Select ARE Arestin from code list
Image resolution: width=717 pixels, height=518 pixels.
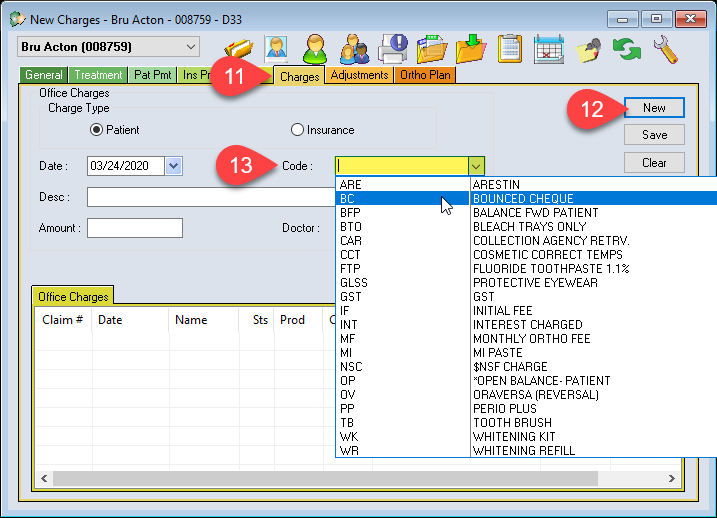(526, 185)
